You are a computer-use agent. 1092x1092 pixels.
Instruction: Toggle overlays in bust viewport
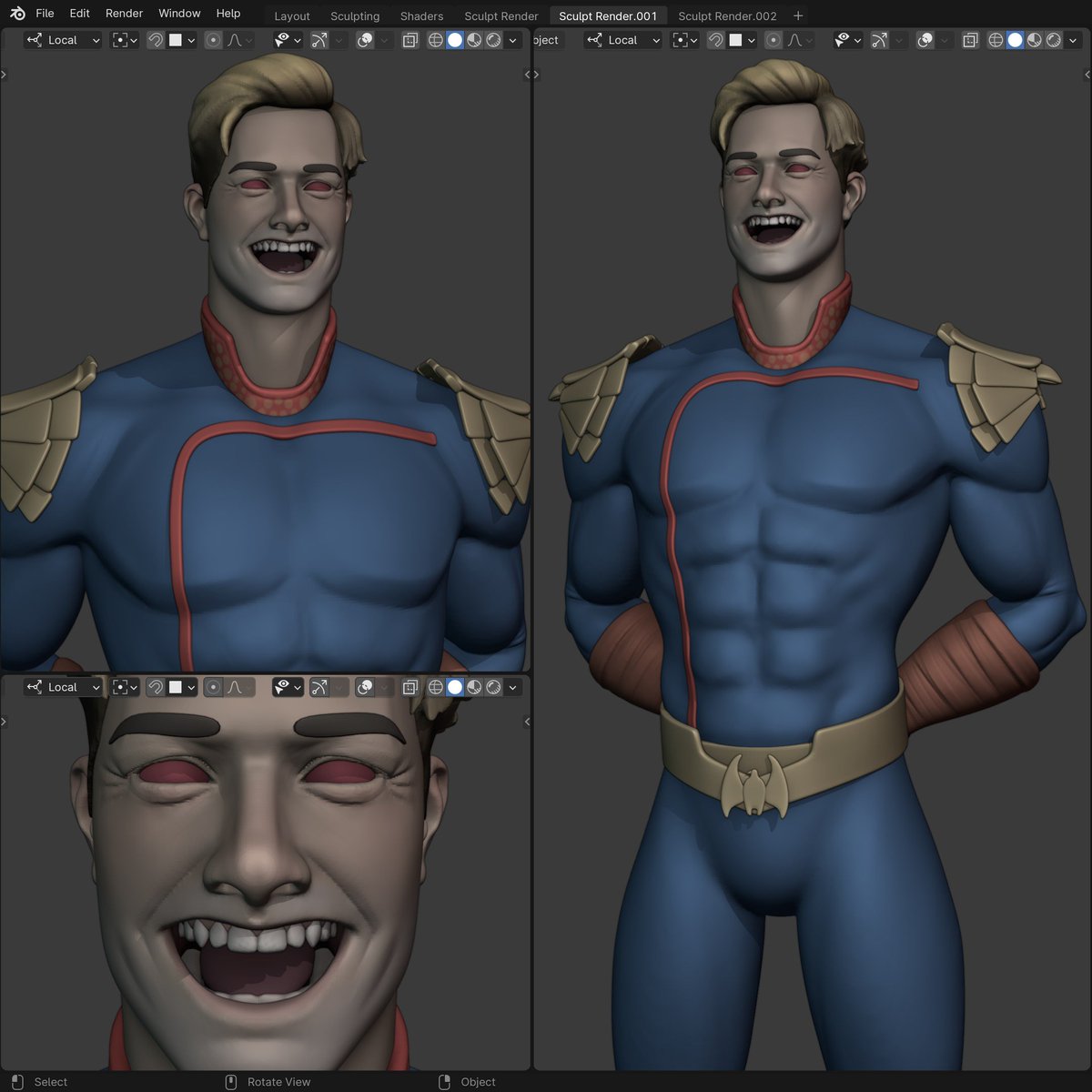(x=365, y=40)
